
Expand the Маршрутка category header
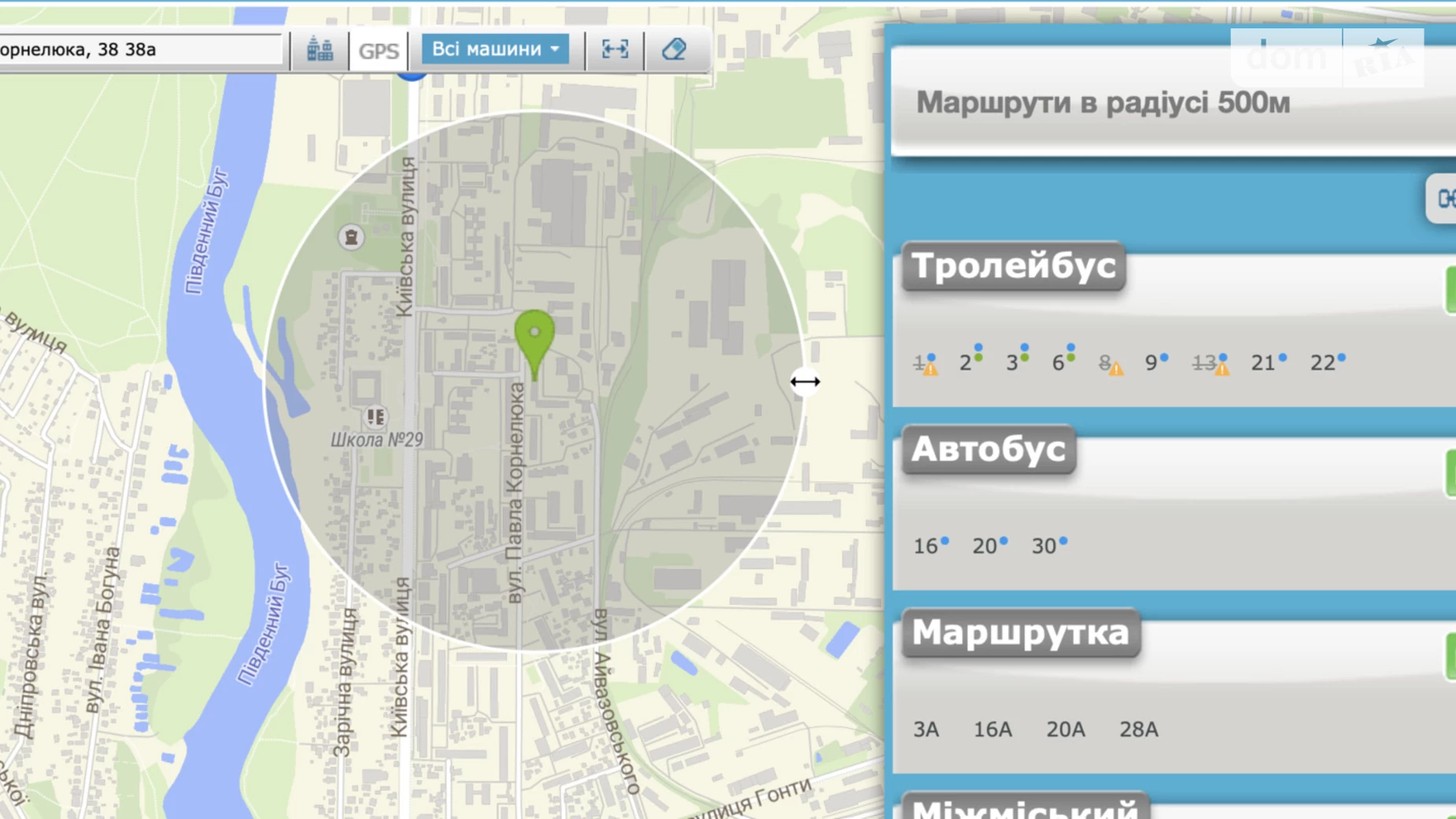coord(1021,633)
